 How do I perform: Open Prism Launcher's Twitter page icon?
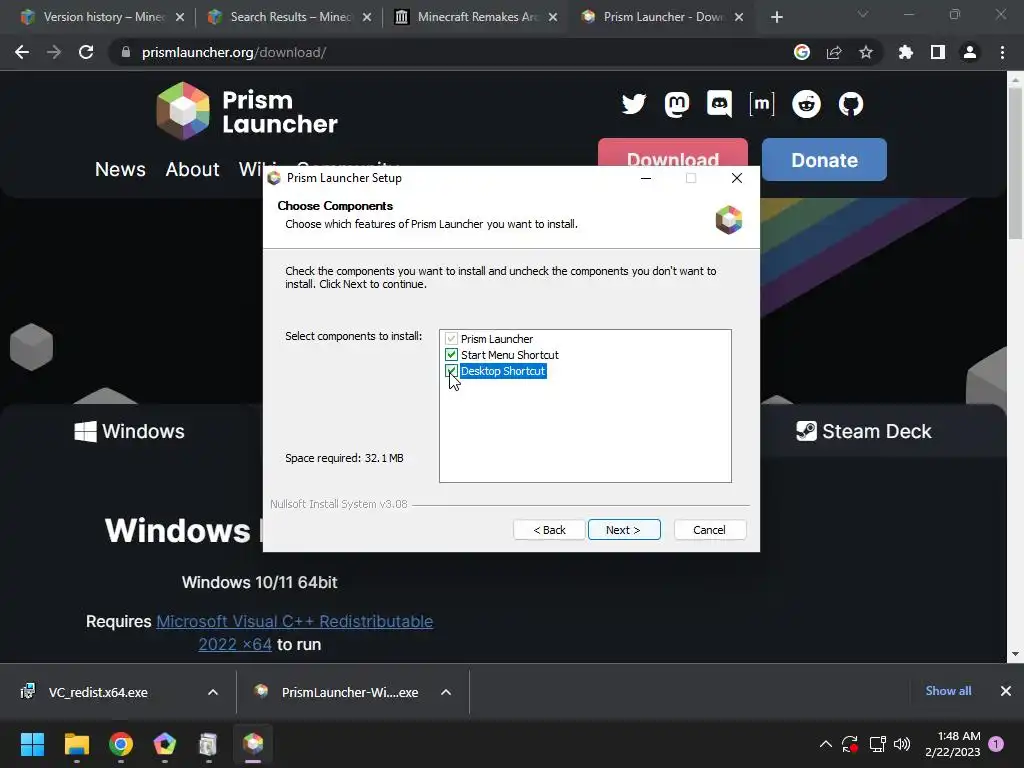(x=633, y=104)
